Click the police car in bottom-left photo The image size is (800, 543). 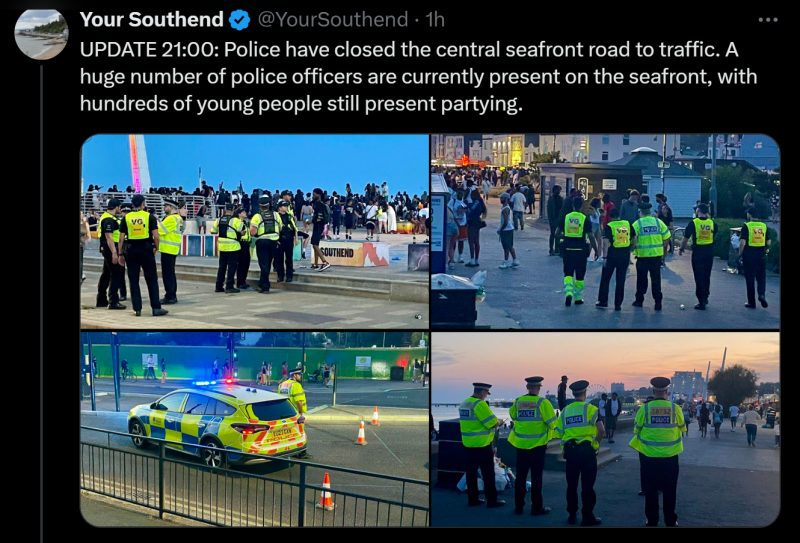(218, 425)
